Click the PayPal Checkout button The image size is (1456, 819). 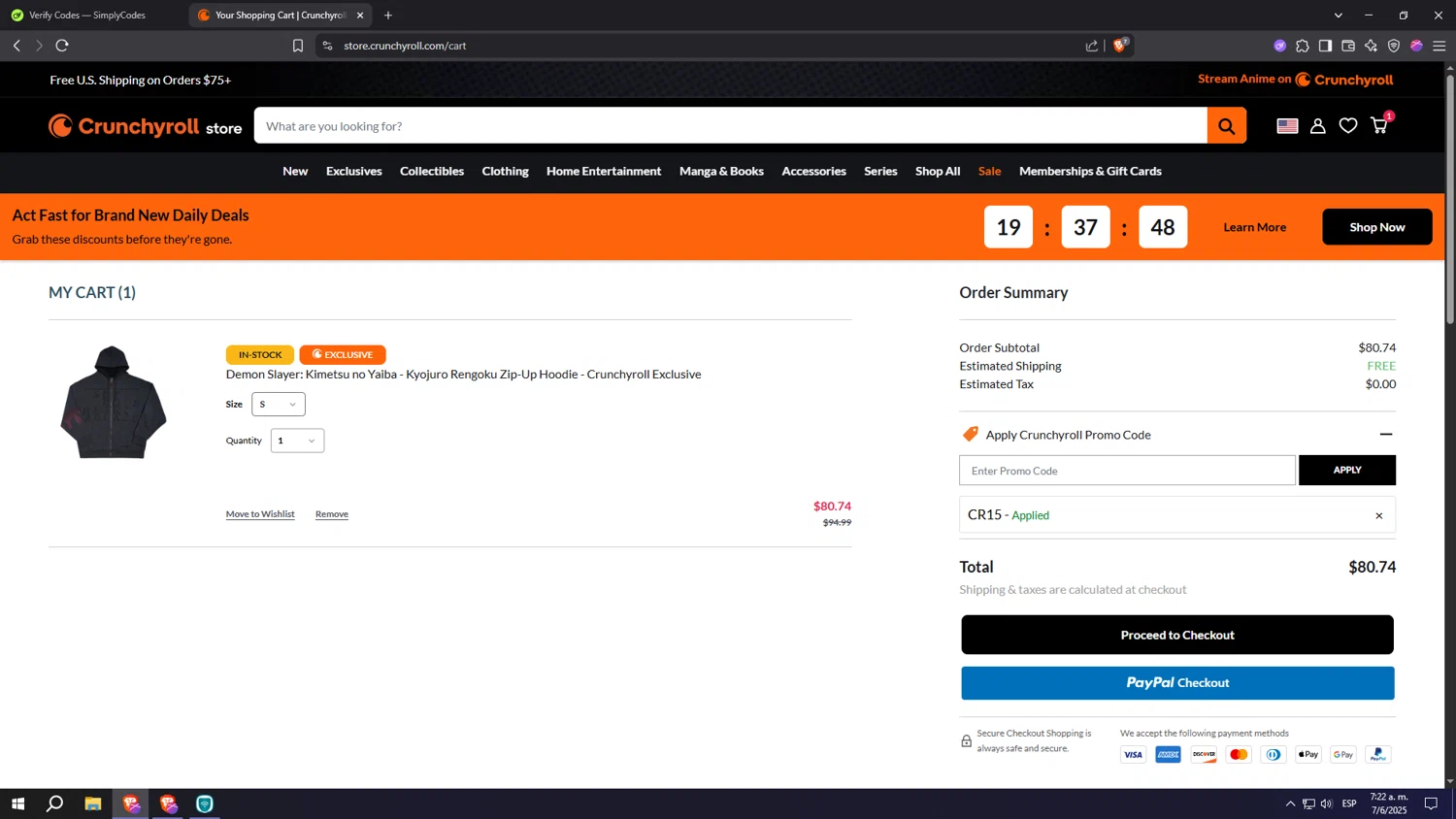tap(1177, 683)
